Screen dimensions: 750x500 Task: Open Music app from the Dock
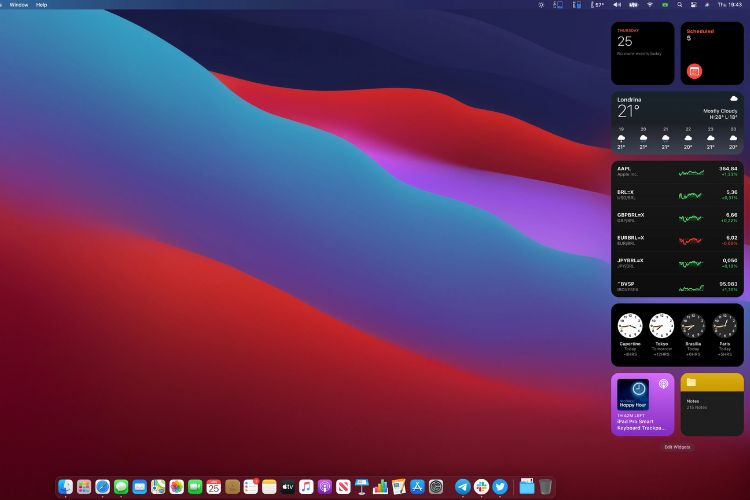[x=306, y=487]
